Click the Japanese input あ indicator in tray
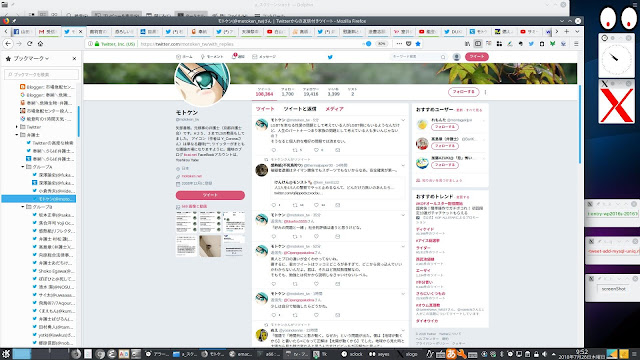The width and height of the screenshot is (640, 360). coord(451,354)
